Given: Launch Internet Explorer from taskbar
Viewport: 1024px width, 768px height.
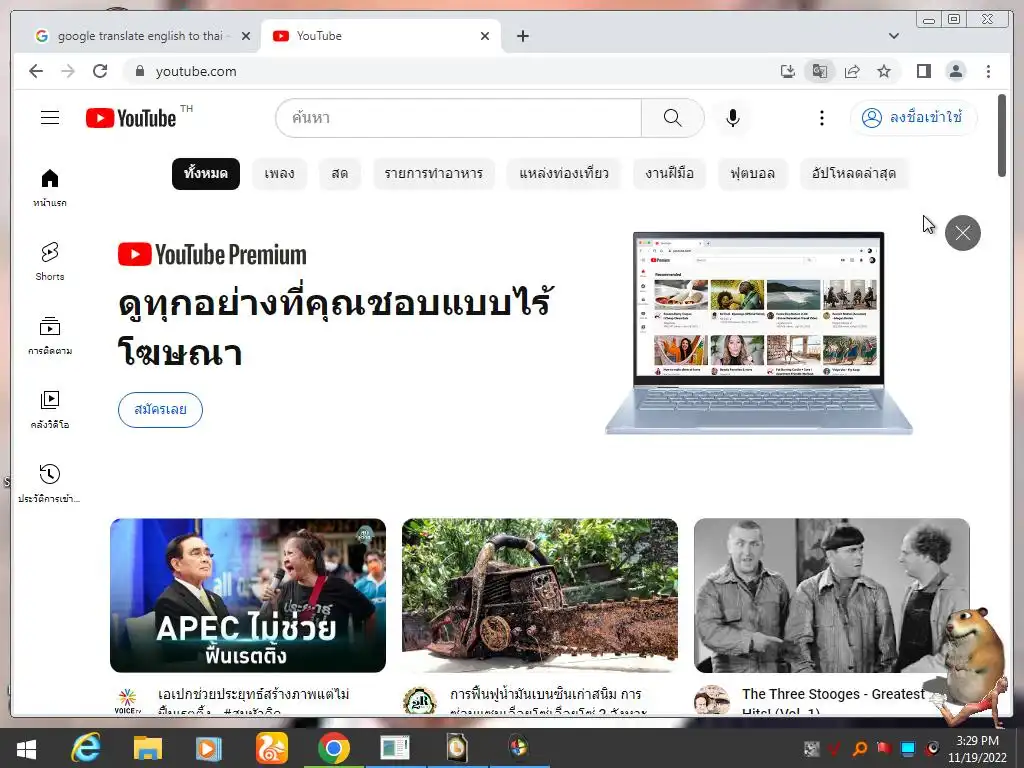Looking at the screenshot, I should click(86, 748).
